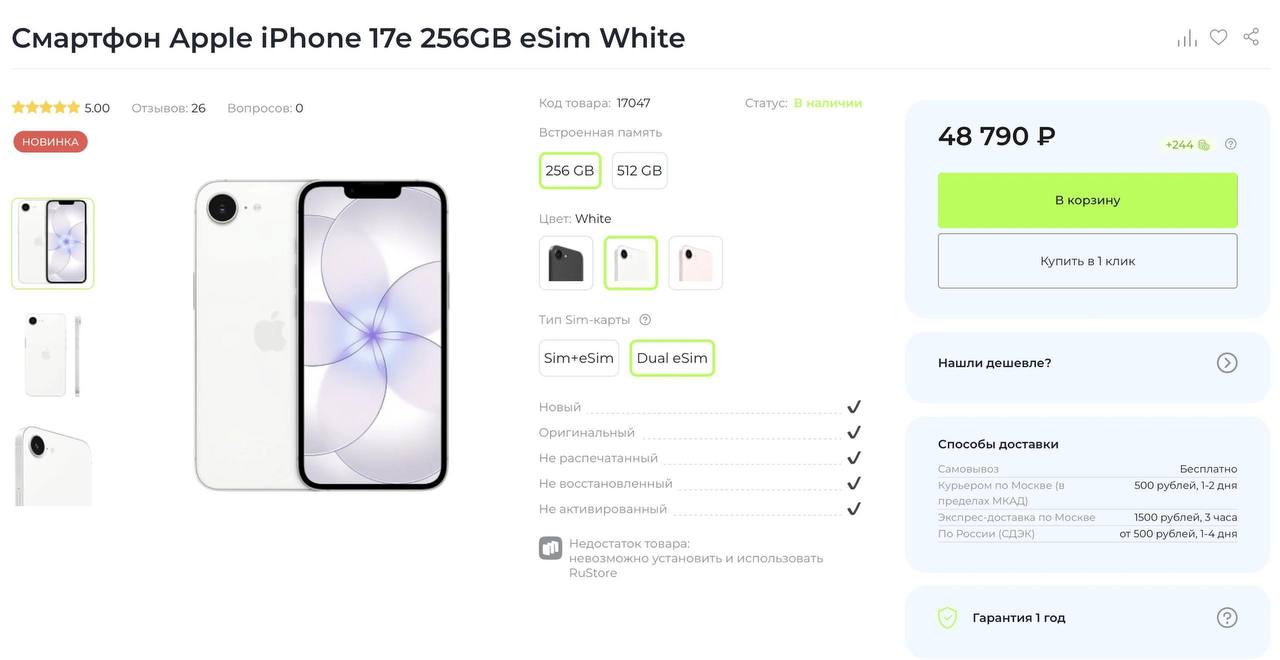1280x660 pixels.
Task: Click the green warranty shield icon
Action: tap(947, 618)
